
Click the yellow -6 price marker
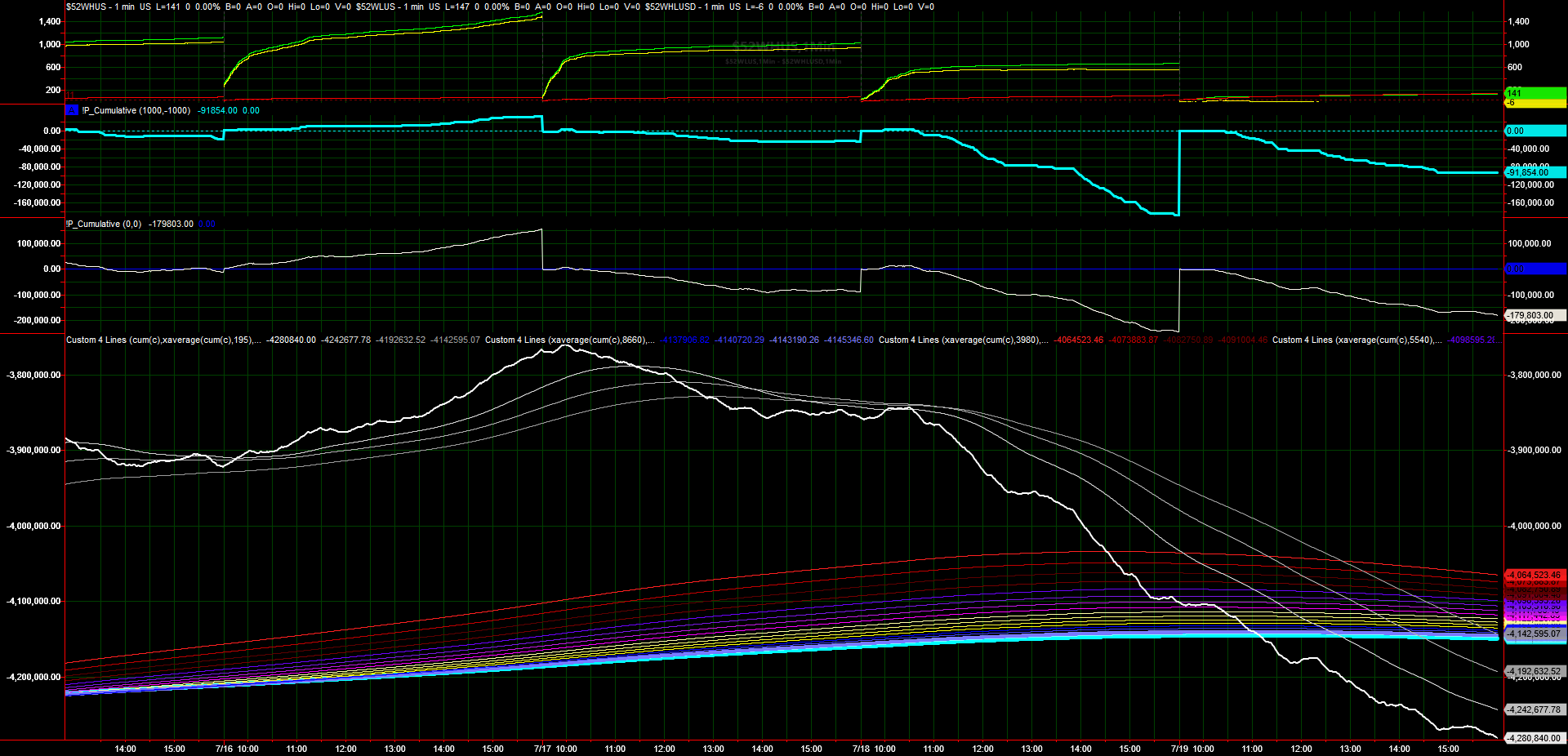pos(1535,103)
